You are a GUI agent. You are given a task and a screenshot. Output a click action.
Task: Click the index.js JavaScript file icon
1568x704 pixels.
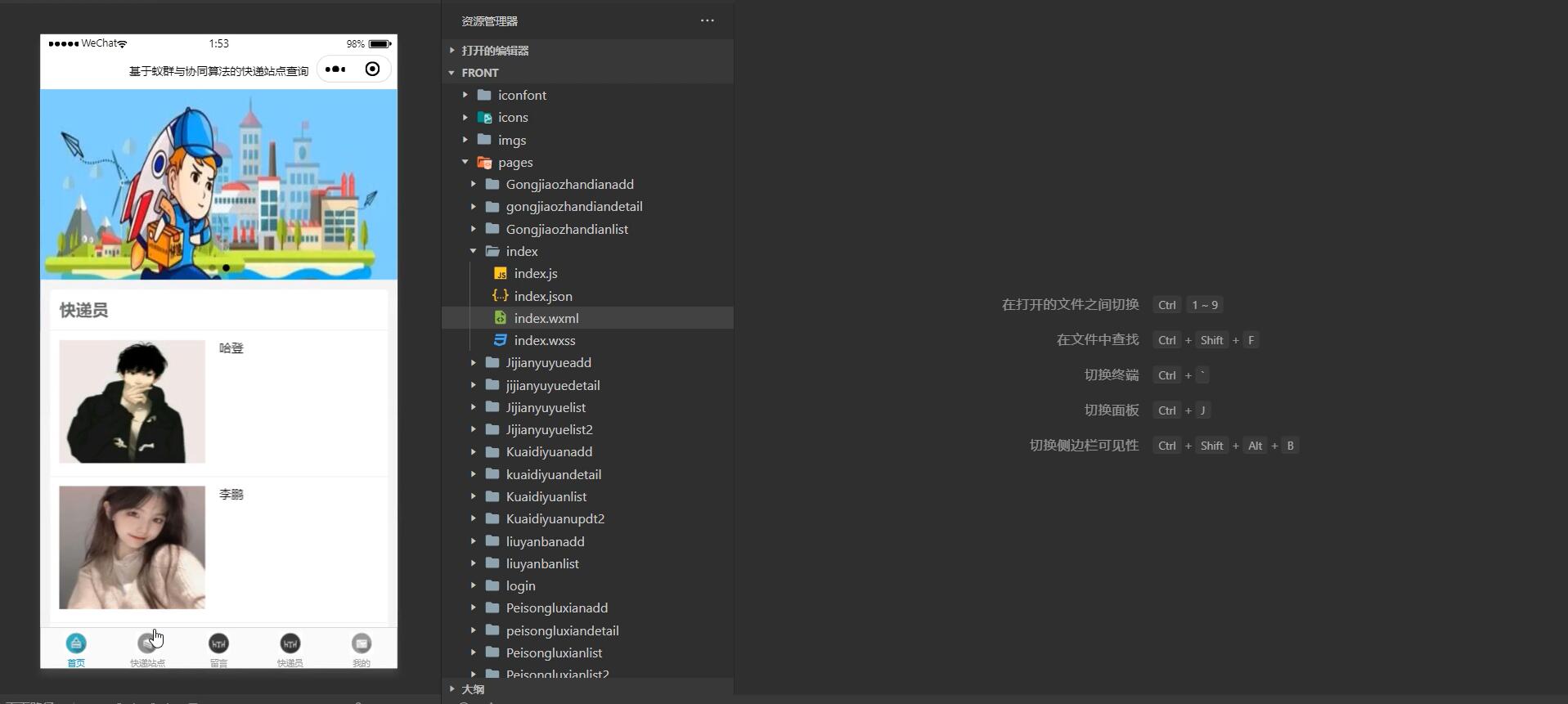point(501,274)
